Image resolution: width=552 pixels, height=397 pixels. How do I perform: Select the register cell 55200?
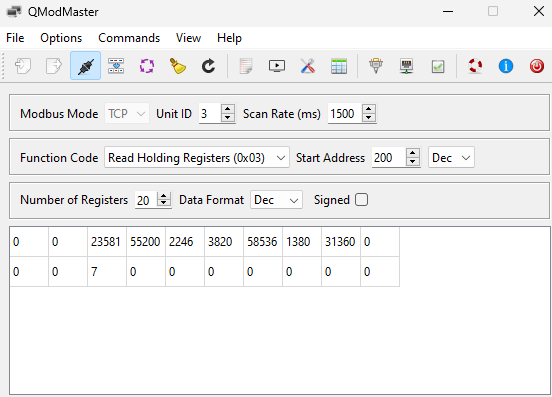point(146,242)
